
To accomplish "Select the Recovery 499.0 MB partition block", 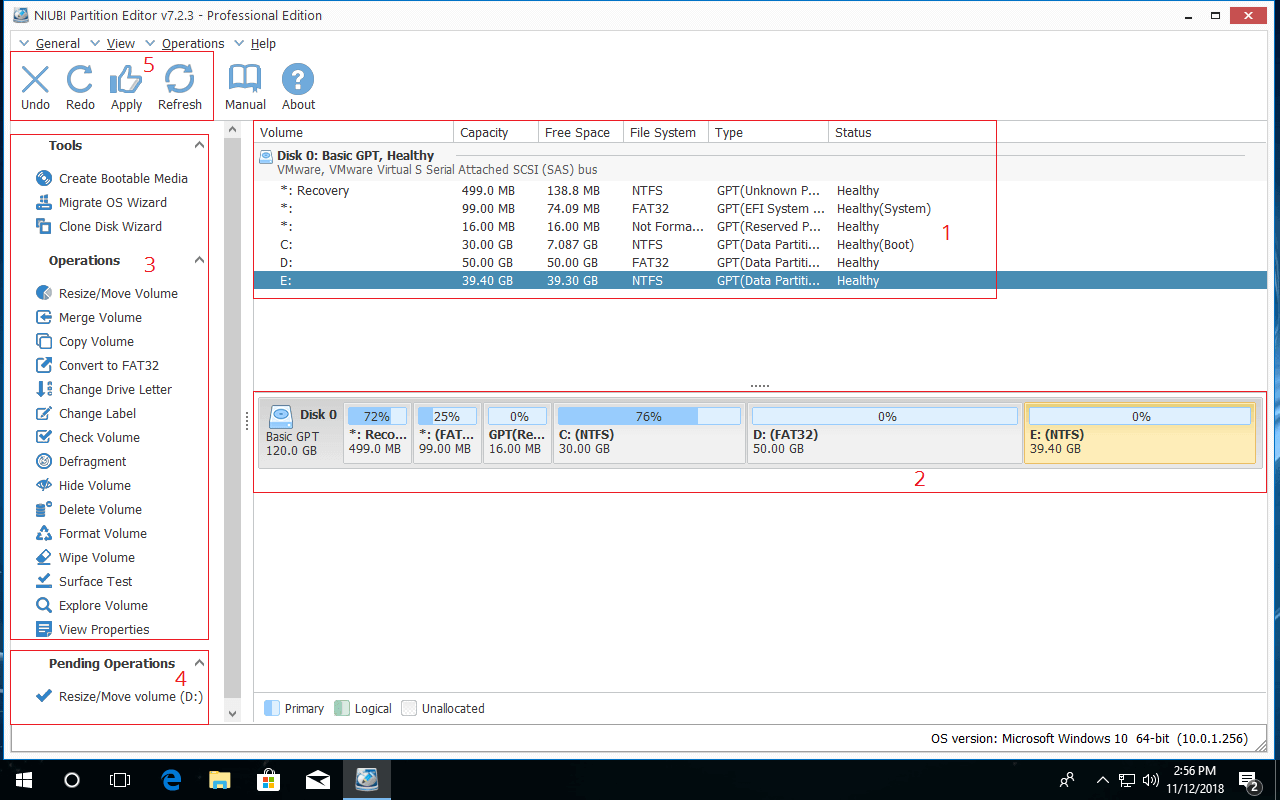I will pos(377,433).
